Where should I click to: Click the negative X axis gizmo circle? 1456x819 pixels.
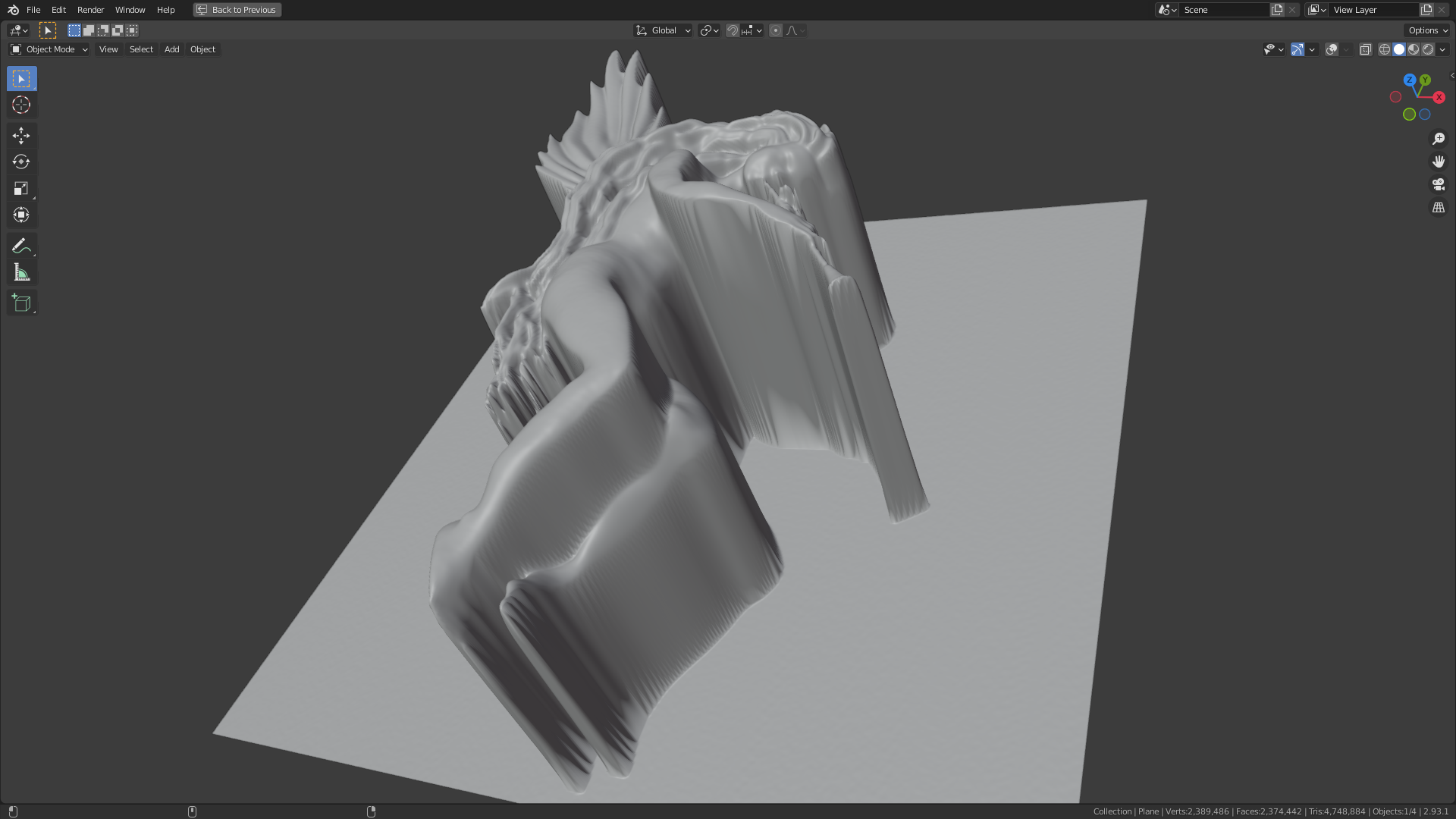pyautogui.click(x=1395, y=97)
